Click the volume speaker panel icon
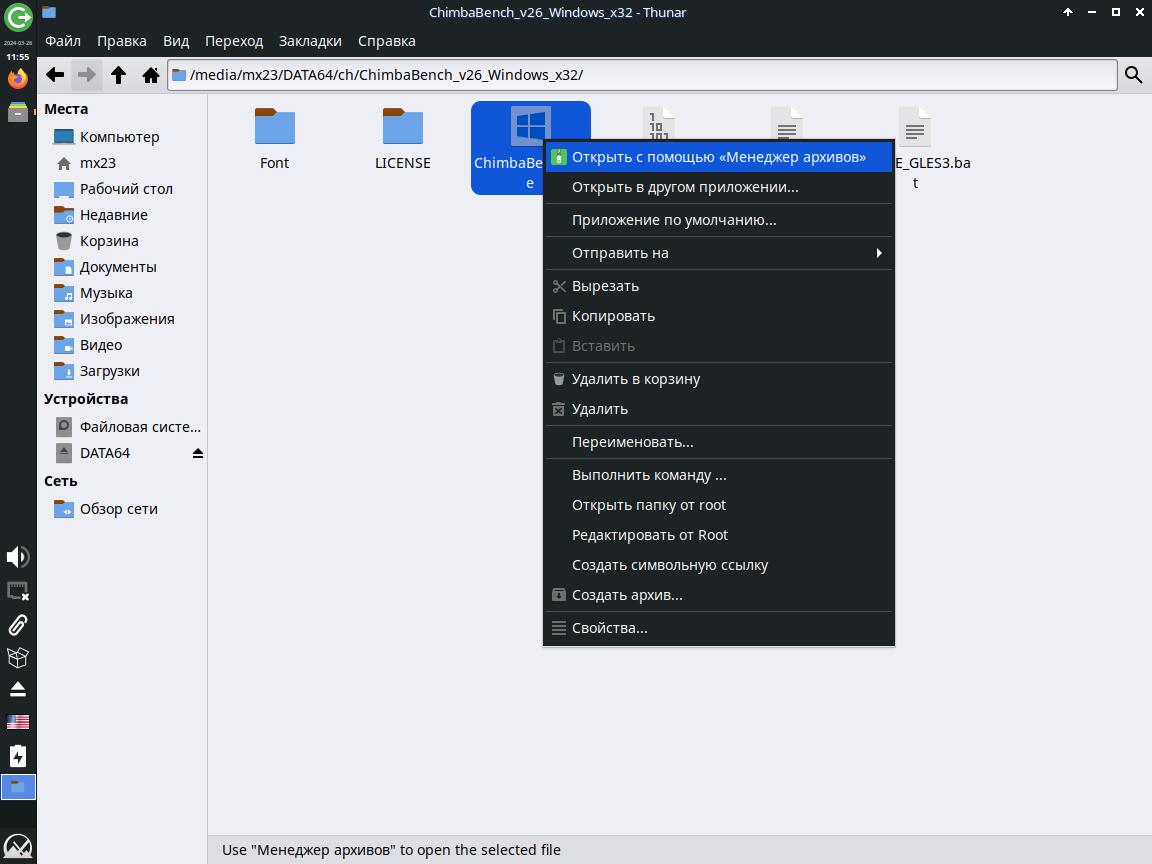This screenshot has width=1152, height=864. pyautogui.click(x=18, y=557)
